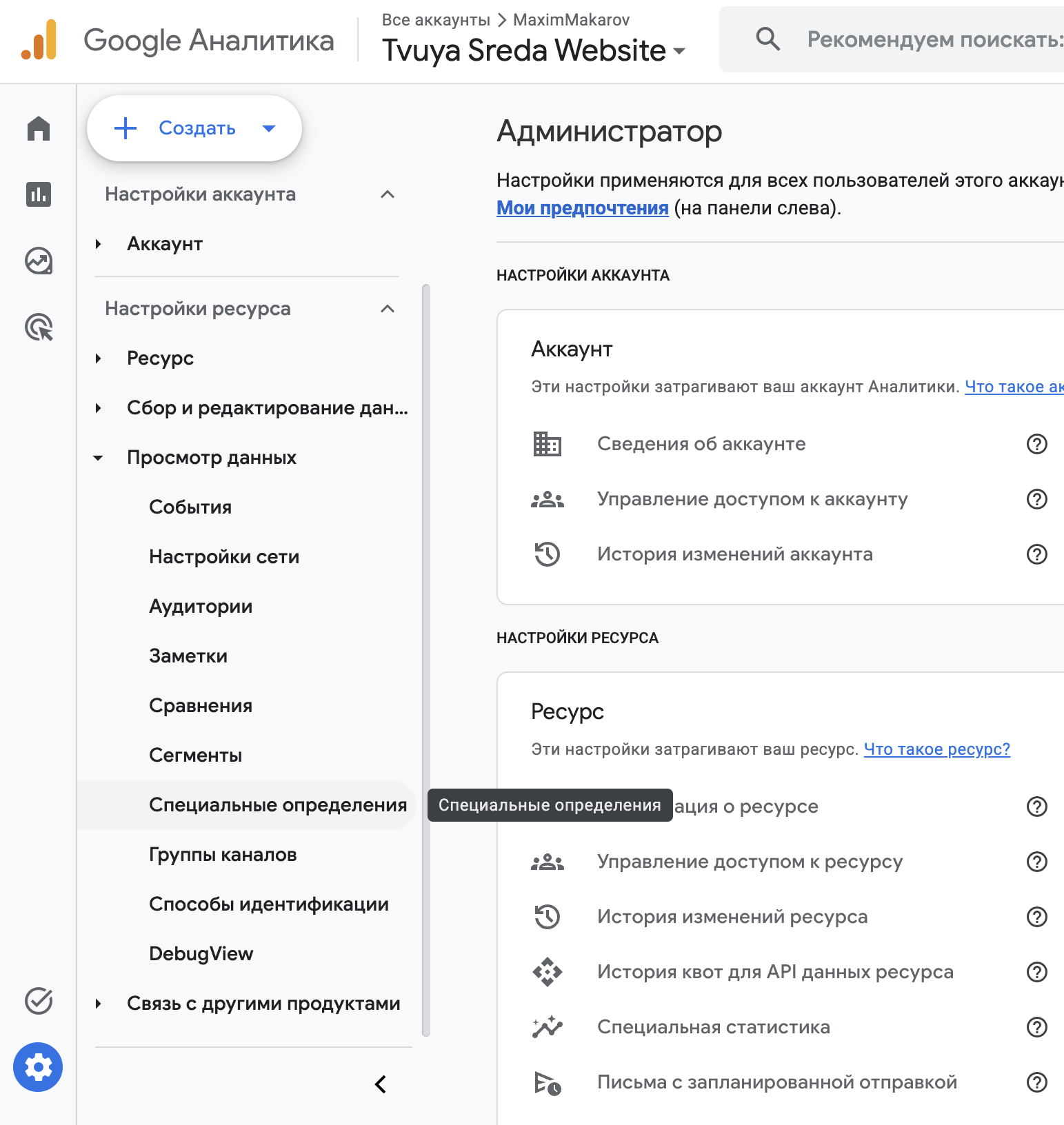This screenshot has height=1125, width=1064.
Task: Follow the Что такое ресурс? link
Action: (936, 749)
